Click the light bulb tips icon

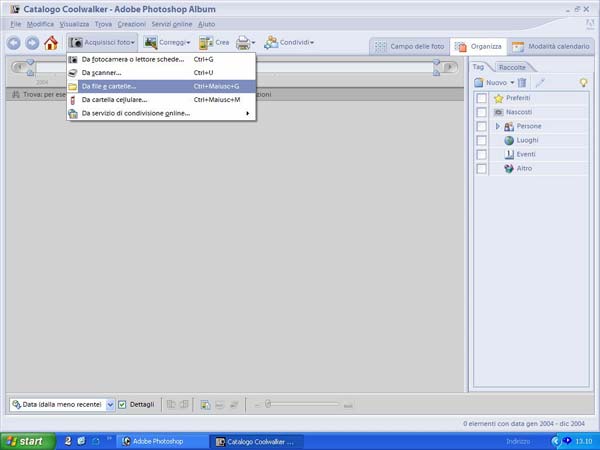click(583, 82)
